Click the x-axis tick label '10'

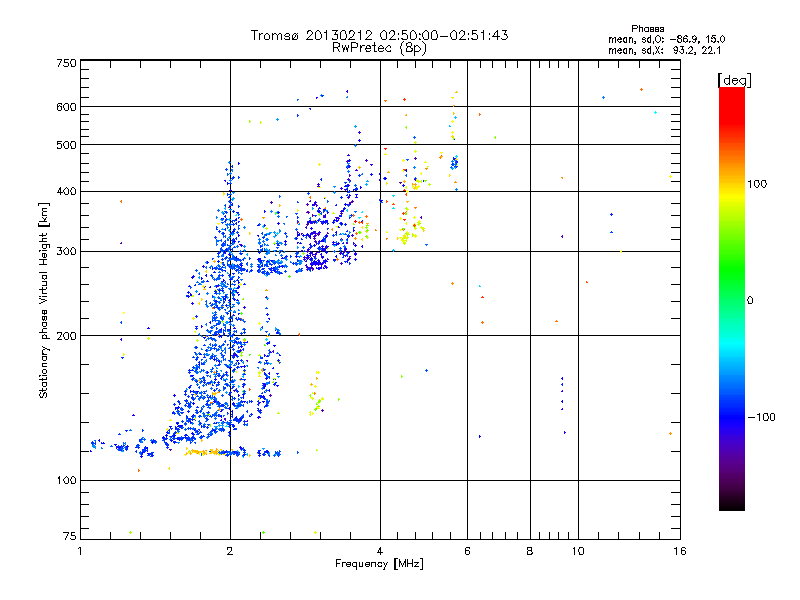(578, 551)
